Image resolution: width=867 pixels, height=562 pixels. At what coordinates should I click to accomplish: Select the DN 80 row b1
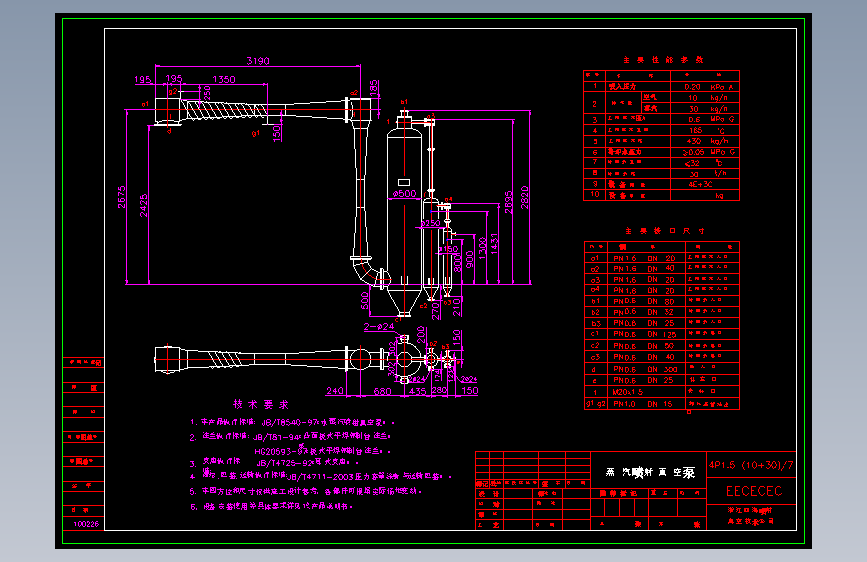[662, 301]
